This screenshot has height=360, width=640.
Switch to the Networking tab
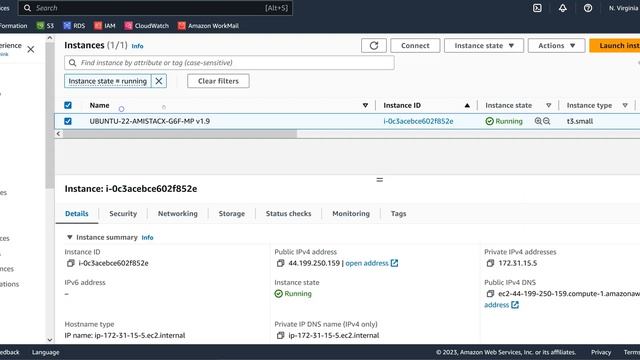coord(178,213)
